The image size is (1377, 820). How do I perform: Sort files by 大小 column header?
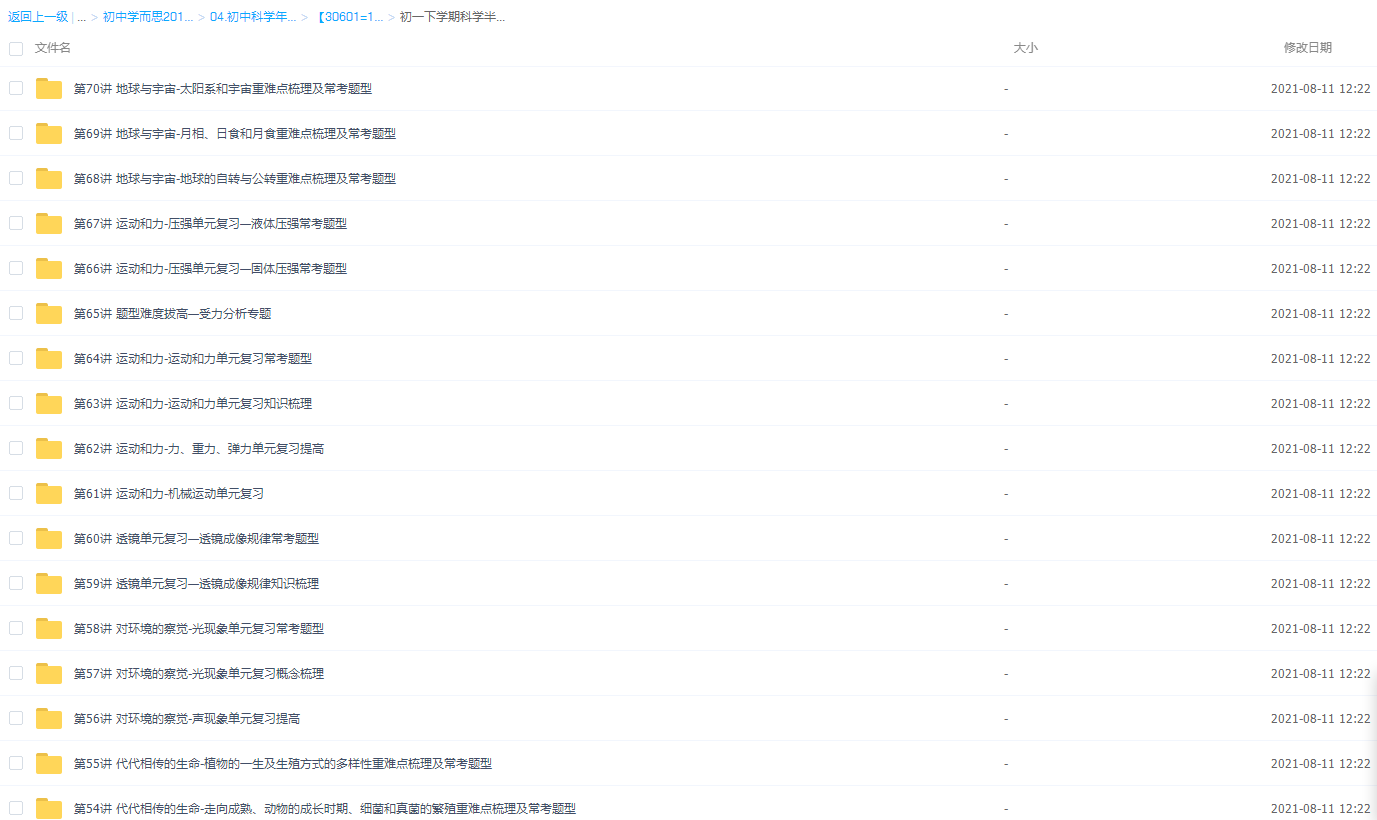pos(1025,48)
